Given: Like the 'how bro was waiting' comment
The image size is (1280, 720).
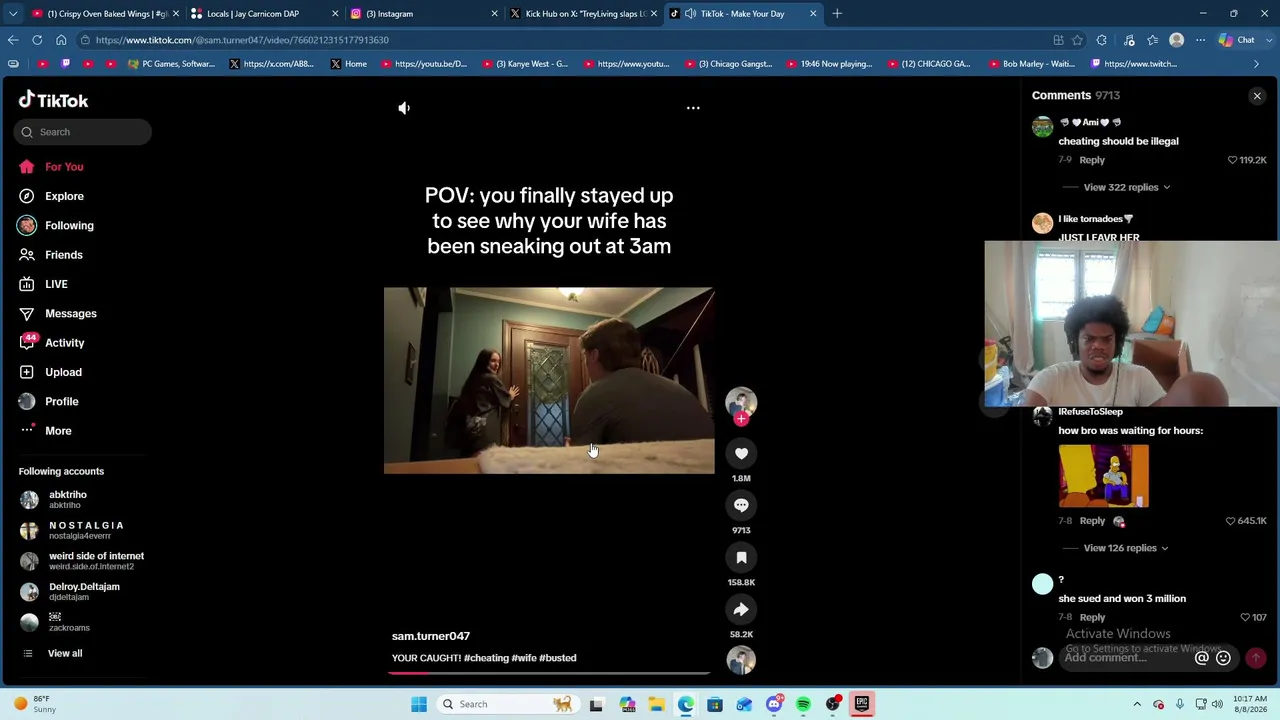Looking at the screenshot, I should click(1231, 521).
